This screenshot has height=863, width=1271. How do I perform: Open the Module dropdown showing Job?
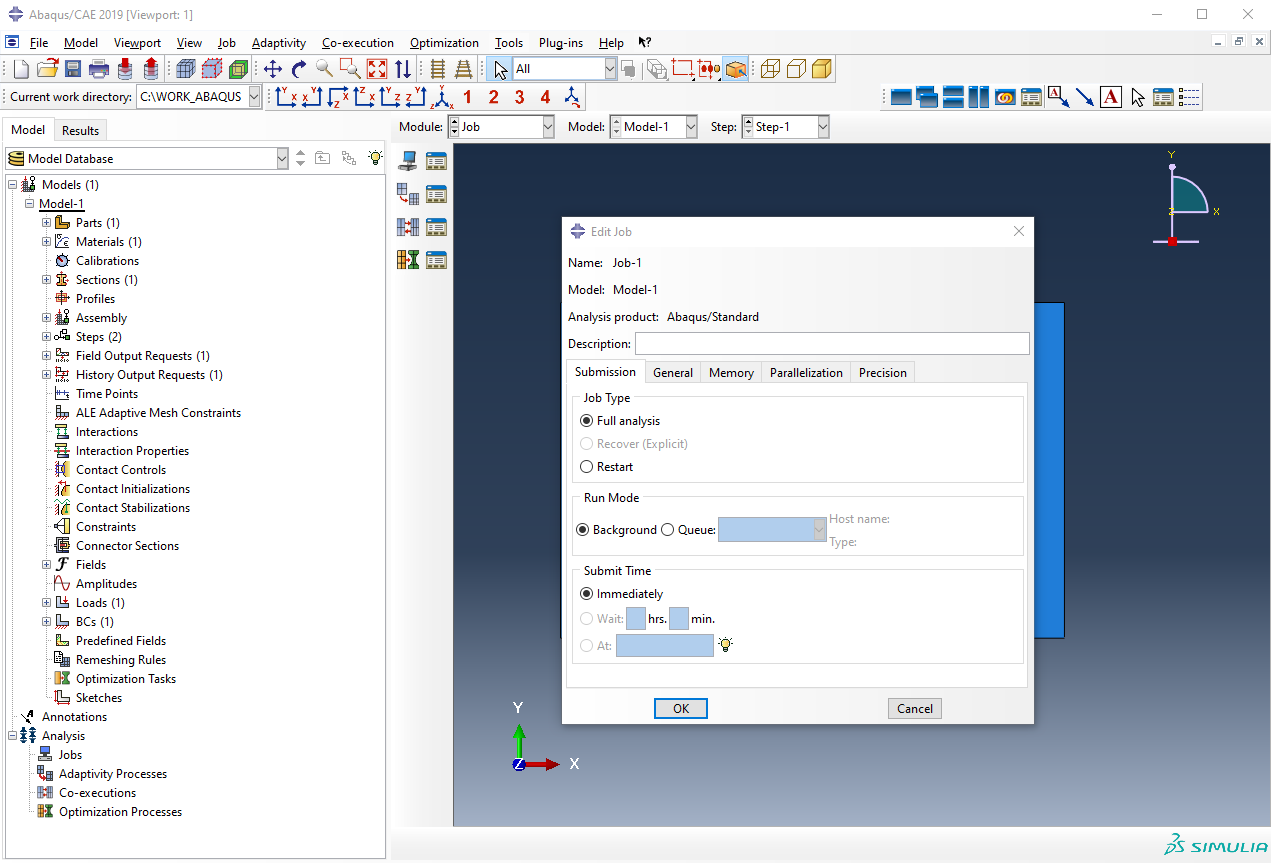(x=501, y=127)
